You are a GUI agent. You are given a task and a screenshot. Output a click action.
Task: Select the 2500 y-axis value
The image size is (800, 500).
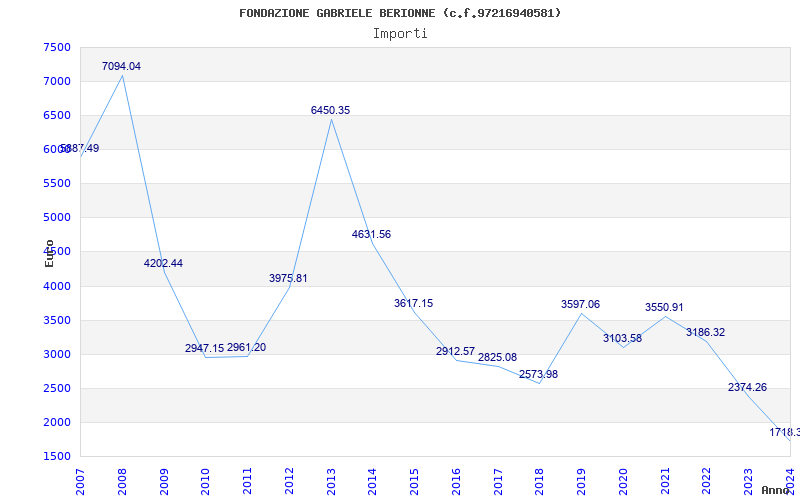[x=57, y=388]
